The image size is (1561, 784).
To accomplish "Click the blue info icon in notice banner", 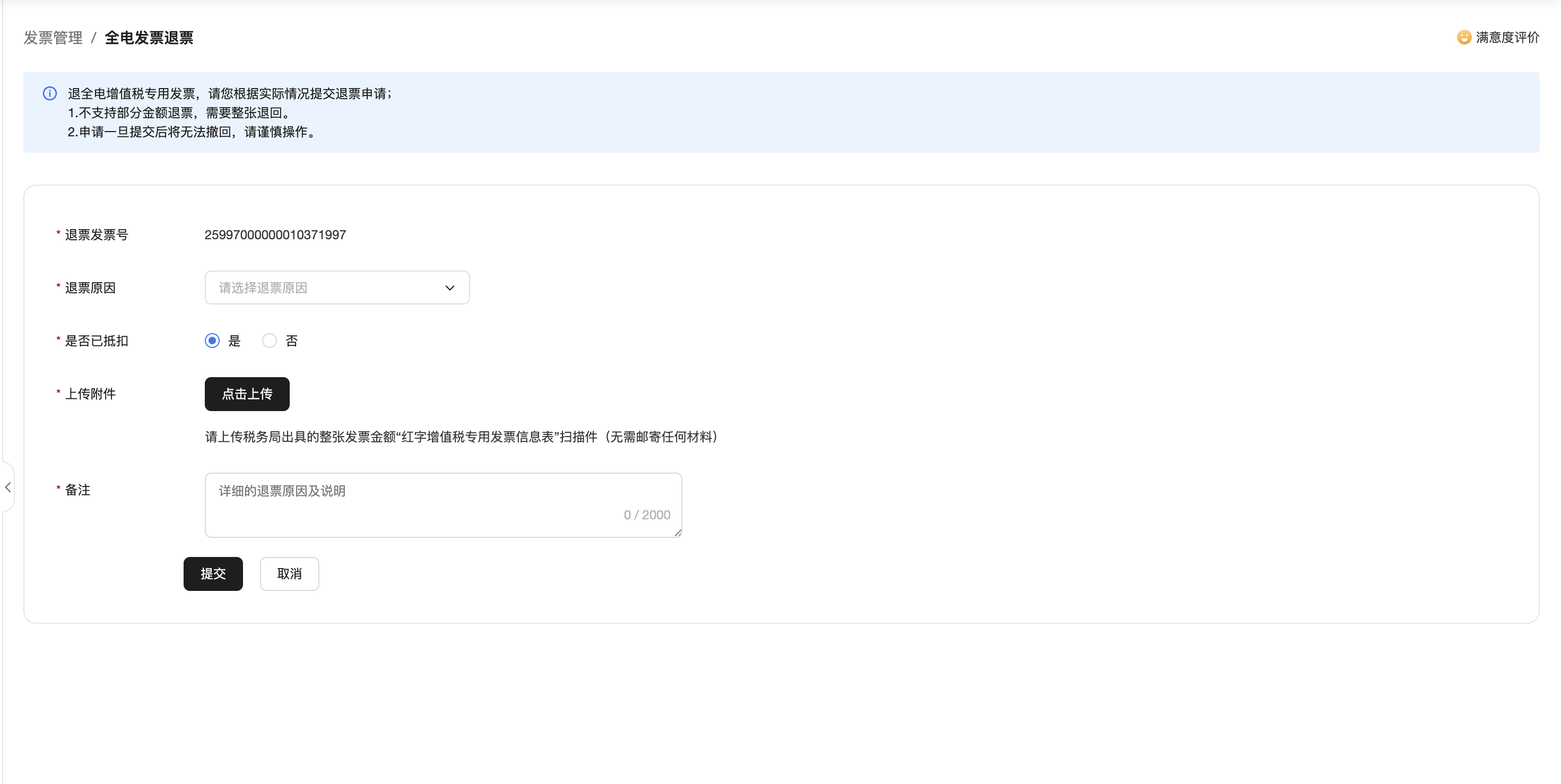I will coord(50,93).
